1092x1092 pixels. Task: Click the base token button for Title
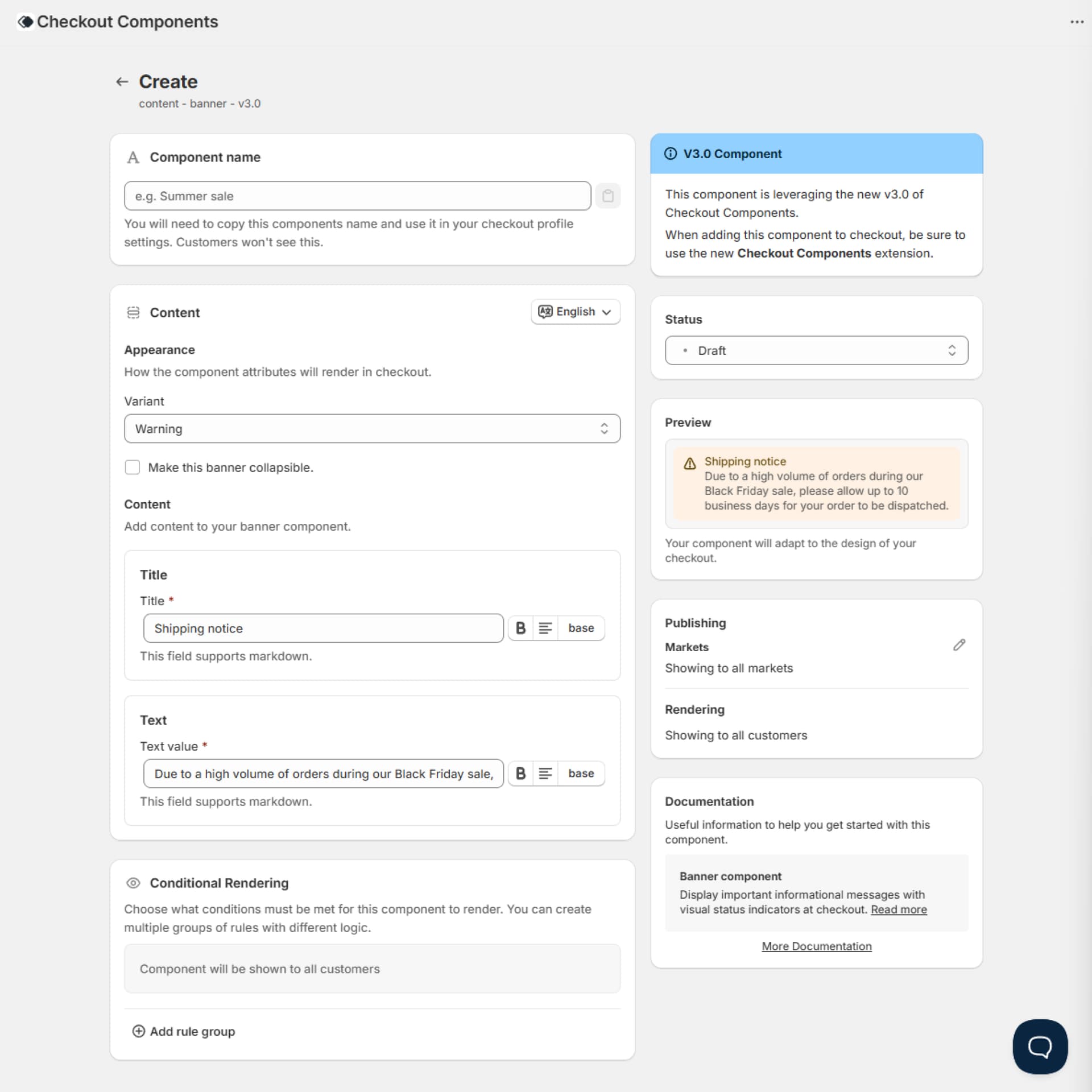click(x=581, y=628)
